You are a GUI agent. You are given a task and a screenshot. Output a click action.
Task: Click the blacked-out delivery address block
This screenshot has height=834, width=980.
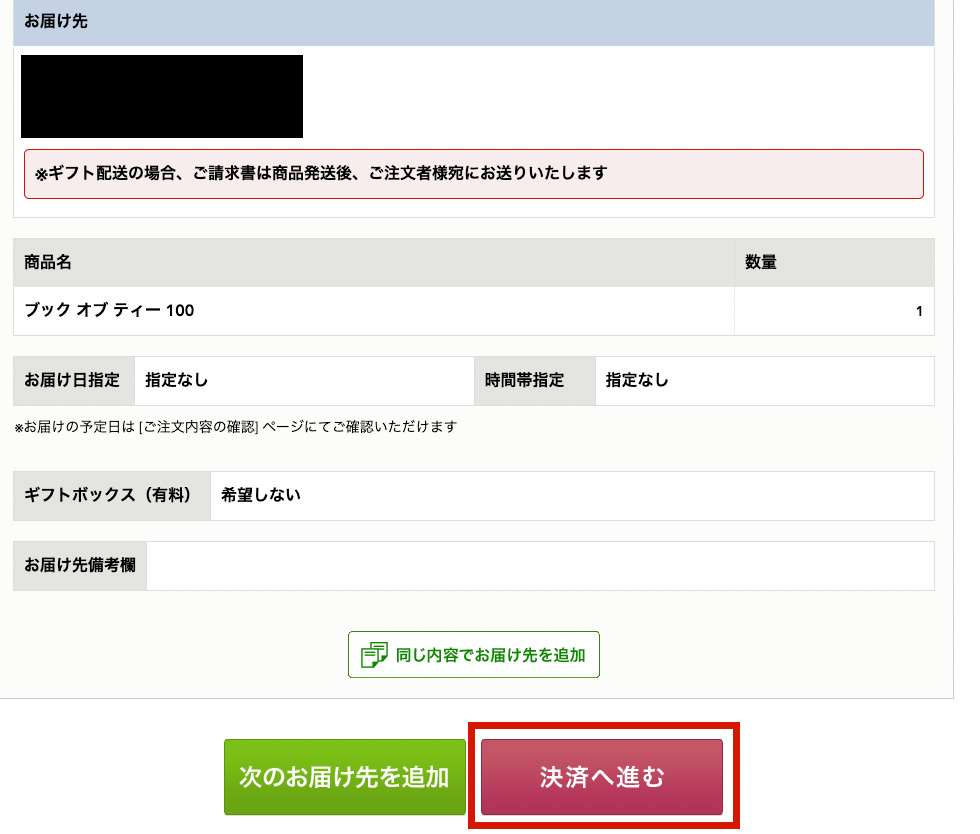pos(162,96)
